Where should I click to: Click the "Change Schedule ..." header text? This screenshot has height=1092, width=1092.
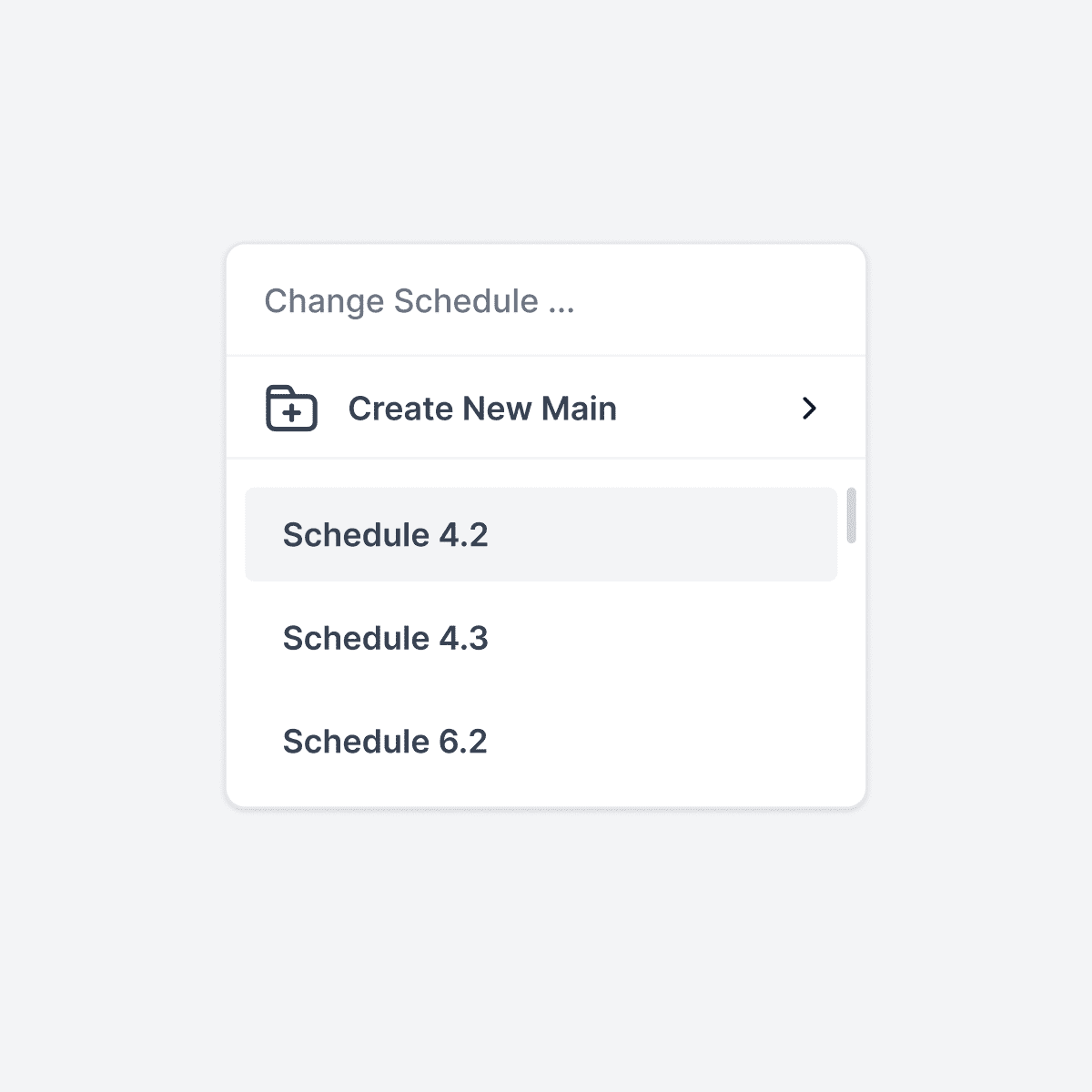(420, 301)
